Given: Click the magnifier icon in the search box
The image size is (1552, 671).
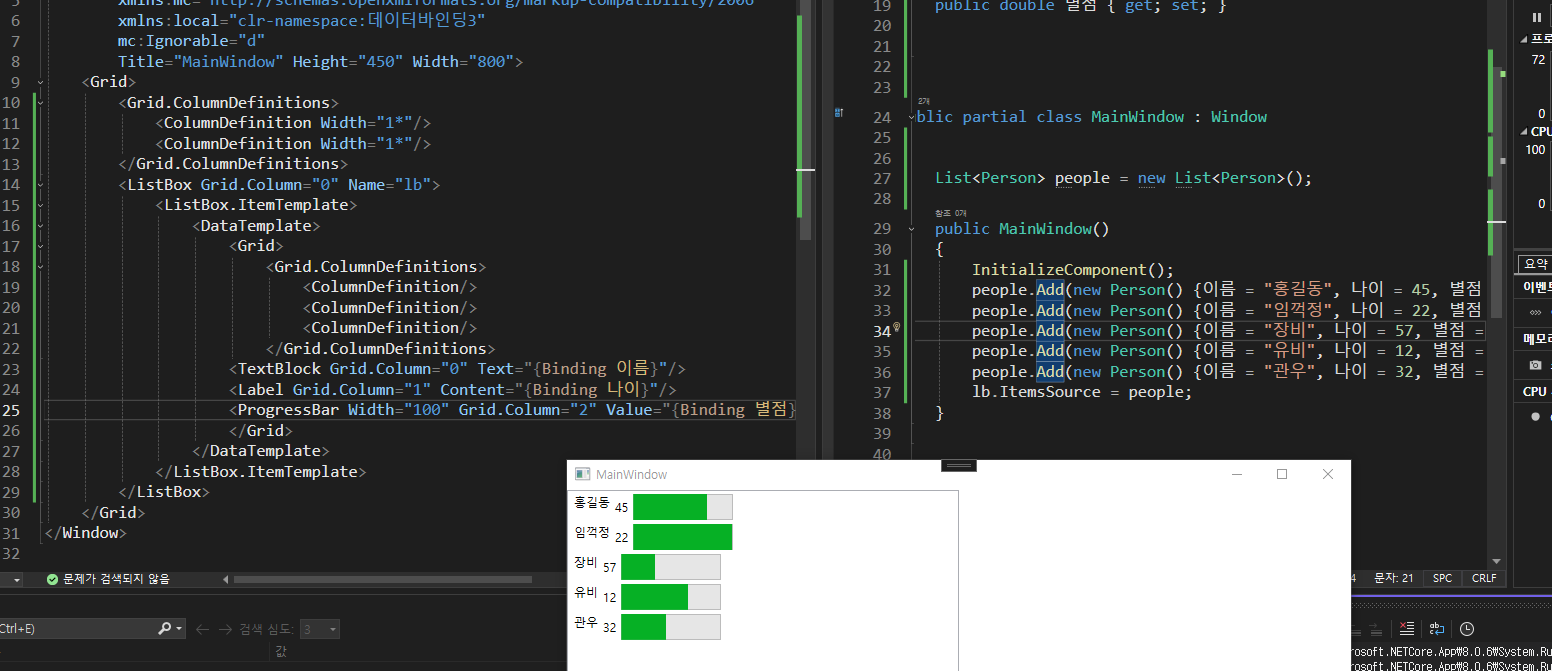Looking at the screenshot, I should 165,629.
